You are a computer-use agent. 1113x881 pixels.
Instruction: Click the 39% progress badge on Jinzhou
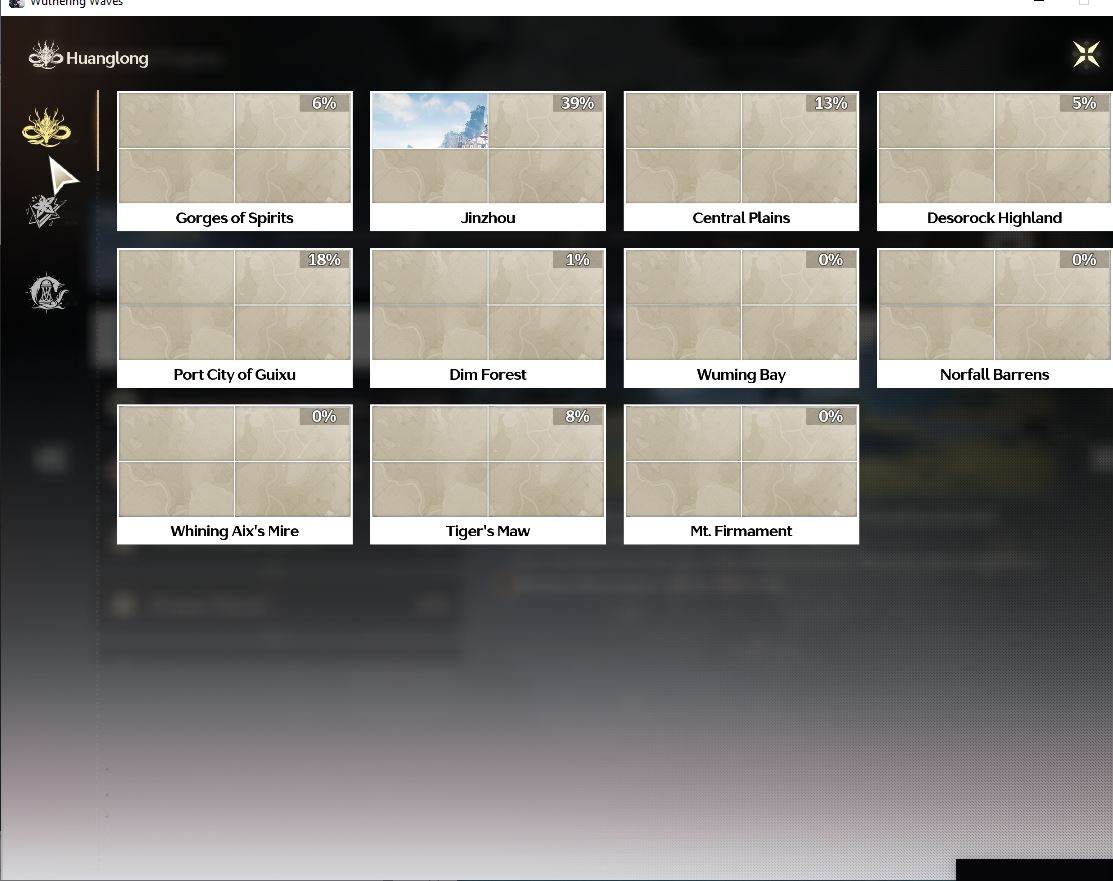pyautogui.click(x=577, y=103)
